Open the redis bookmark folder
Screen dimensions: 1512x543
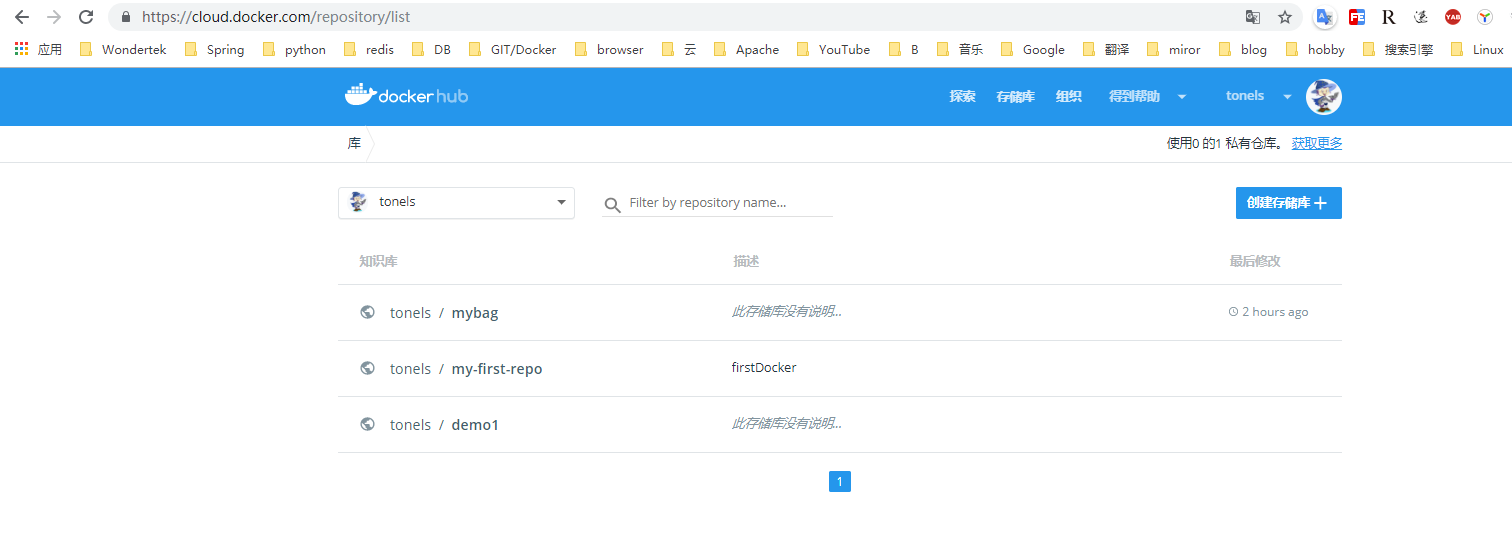click(369, 49)
